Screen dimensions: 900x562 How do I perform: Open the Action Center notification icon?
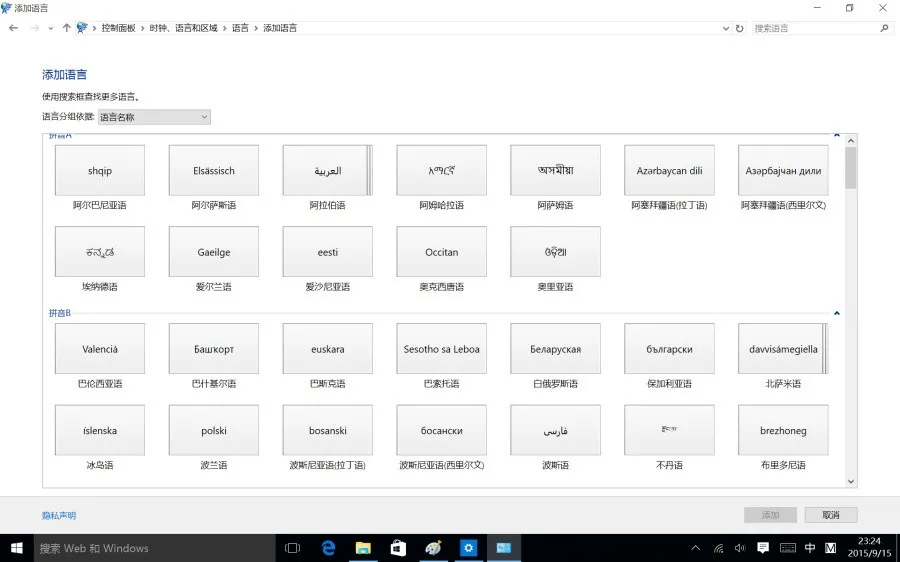[x=763, y=548]
